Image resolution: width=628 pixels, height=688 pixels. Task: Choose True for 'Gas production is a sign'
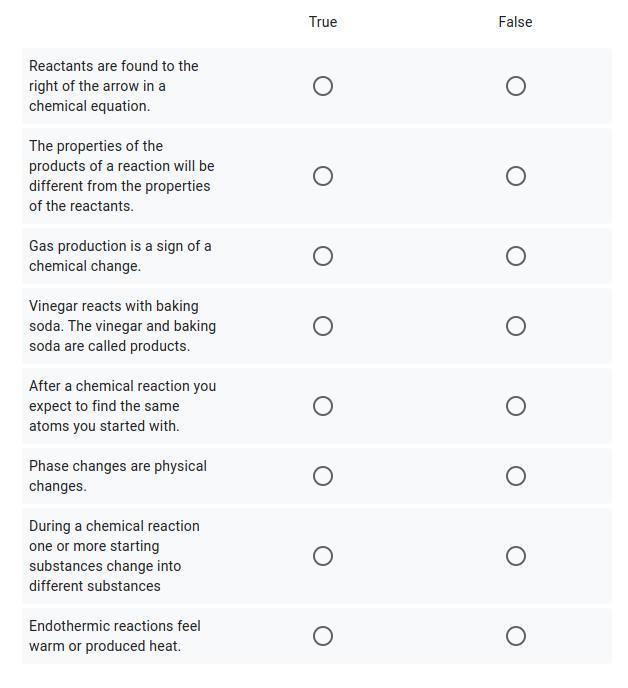tap(323, 256)
